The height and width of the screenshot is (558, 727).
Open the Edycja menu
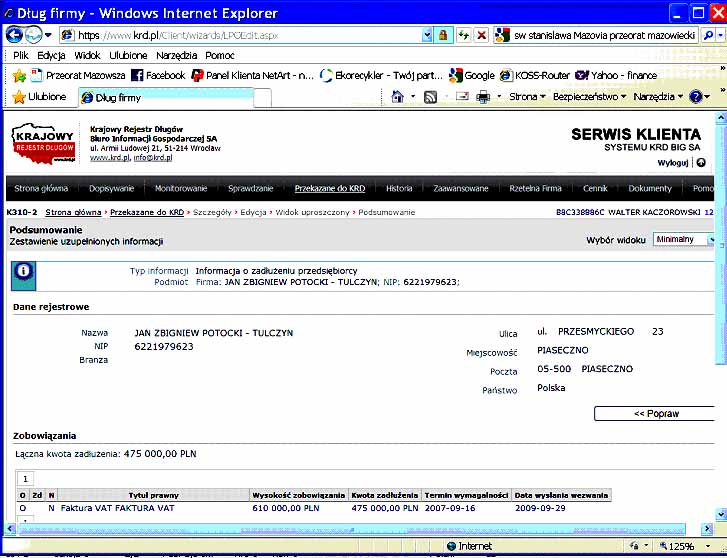[51, 56]
